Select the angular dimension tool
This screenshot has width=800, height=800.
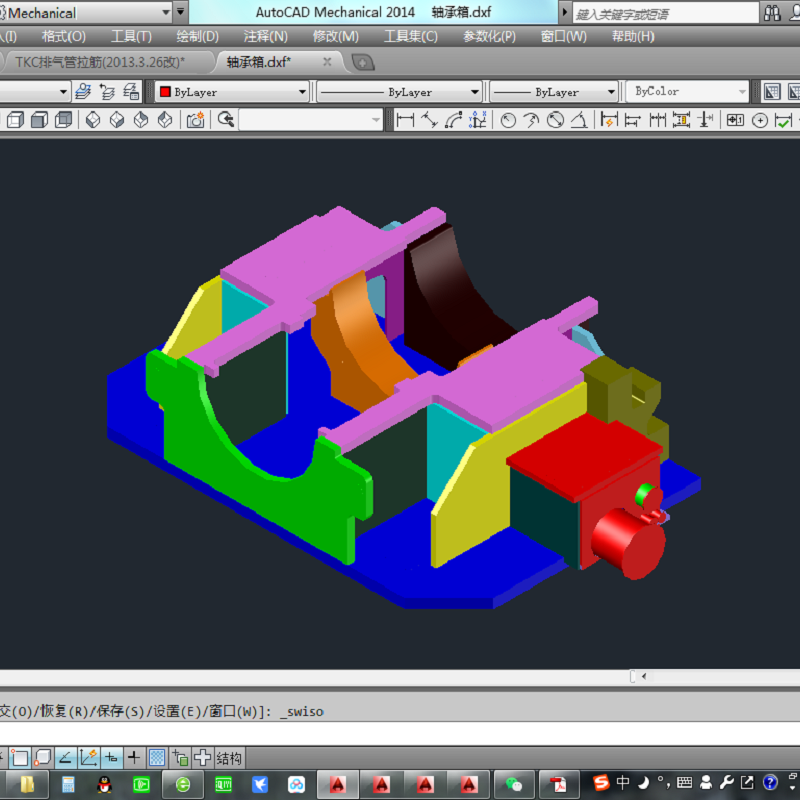579,120
